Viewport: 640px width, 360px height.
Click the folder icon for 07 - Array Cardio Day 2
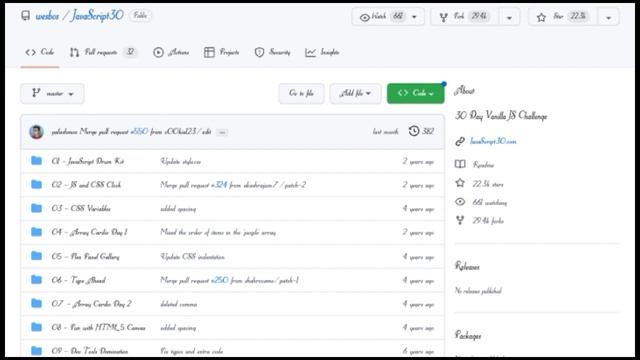coord(36,303)
